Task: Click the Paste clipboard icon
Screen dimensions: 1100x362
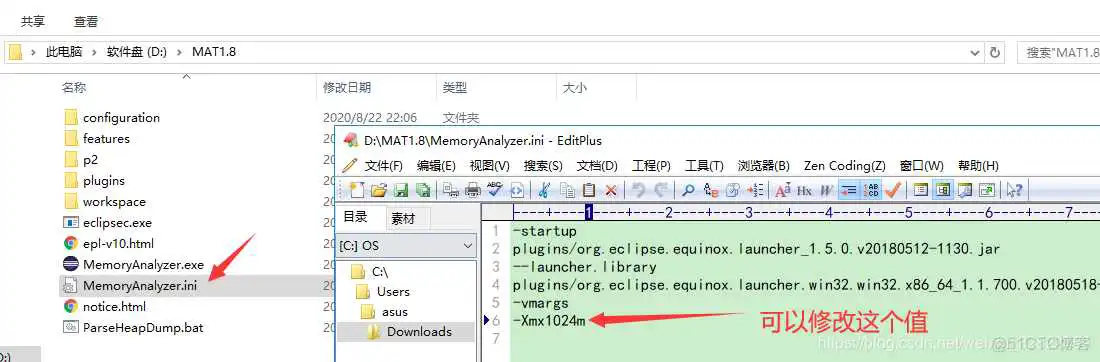Action: (589, 189)
